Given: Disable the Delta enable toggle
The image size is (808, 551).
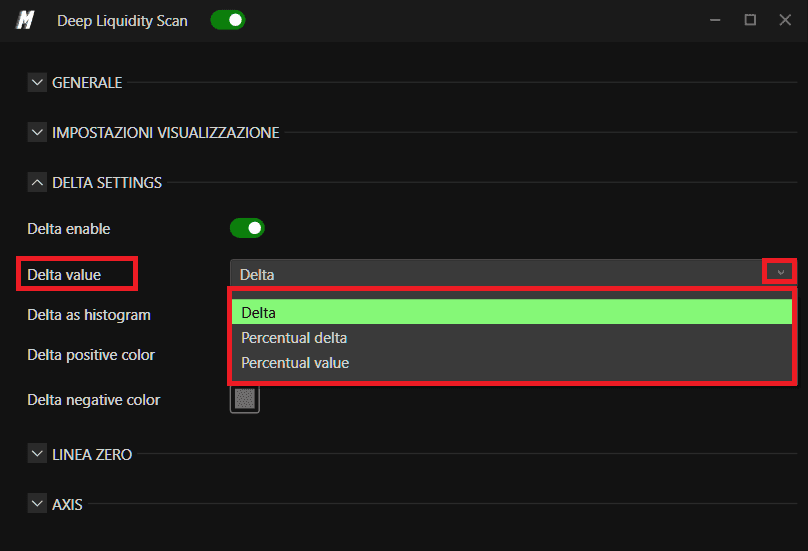Looking at the screenshot, I should point(247,228).
